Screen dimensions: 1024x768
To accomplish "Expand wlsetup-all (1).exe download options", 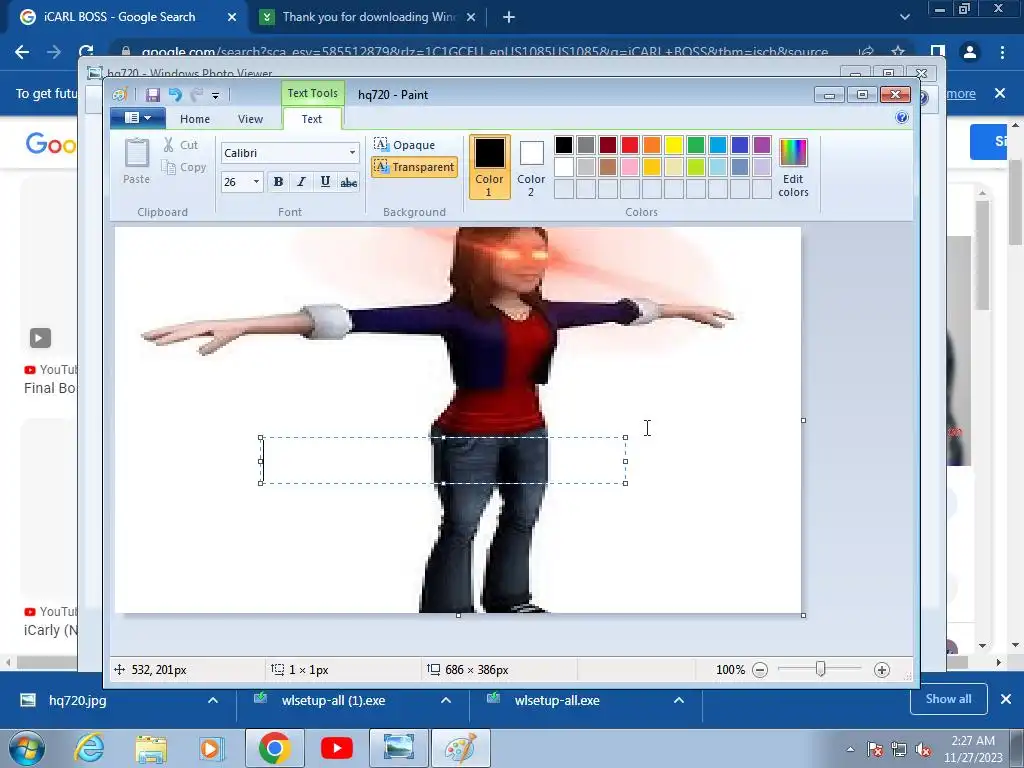I will [446, 700].
